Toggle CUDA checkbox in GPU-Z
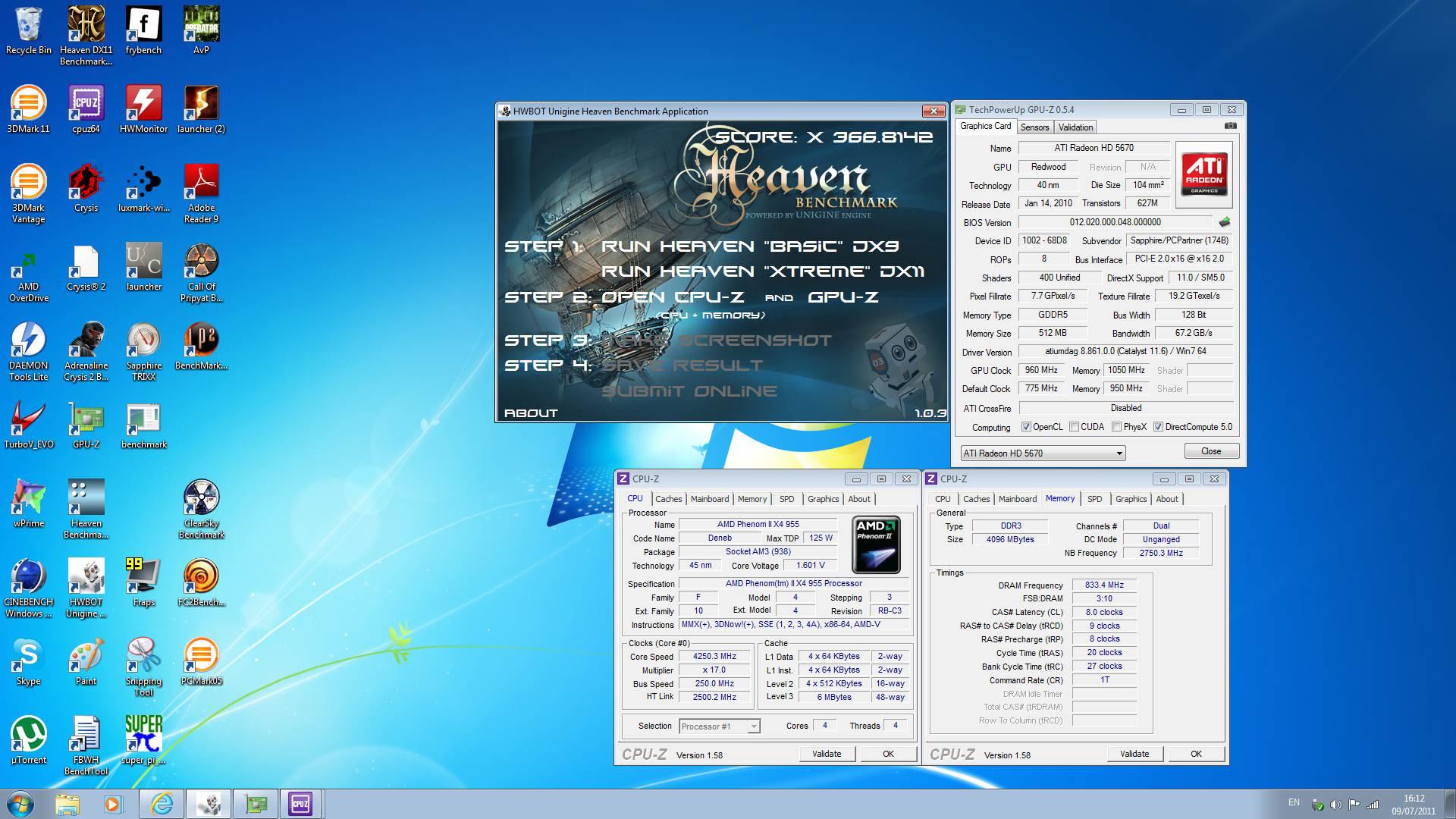Image resolution: width=1456 pixels, height=819 pixels. pos(1074,427)
